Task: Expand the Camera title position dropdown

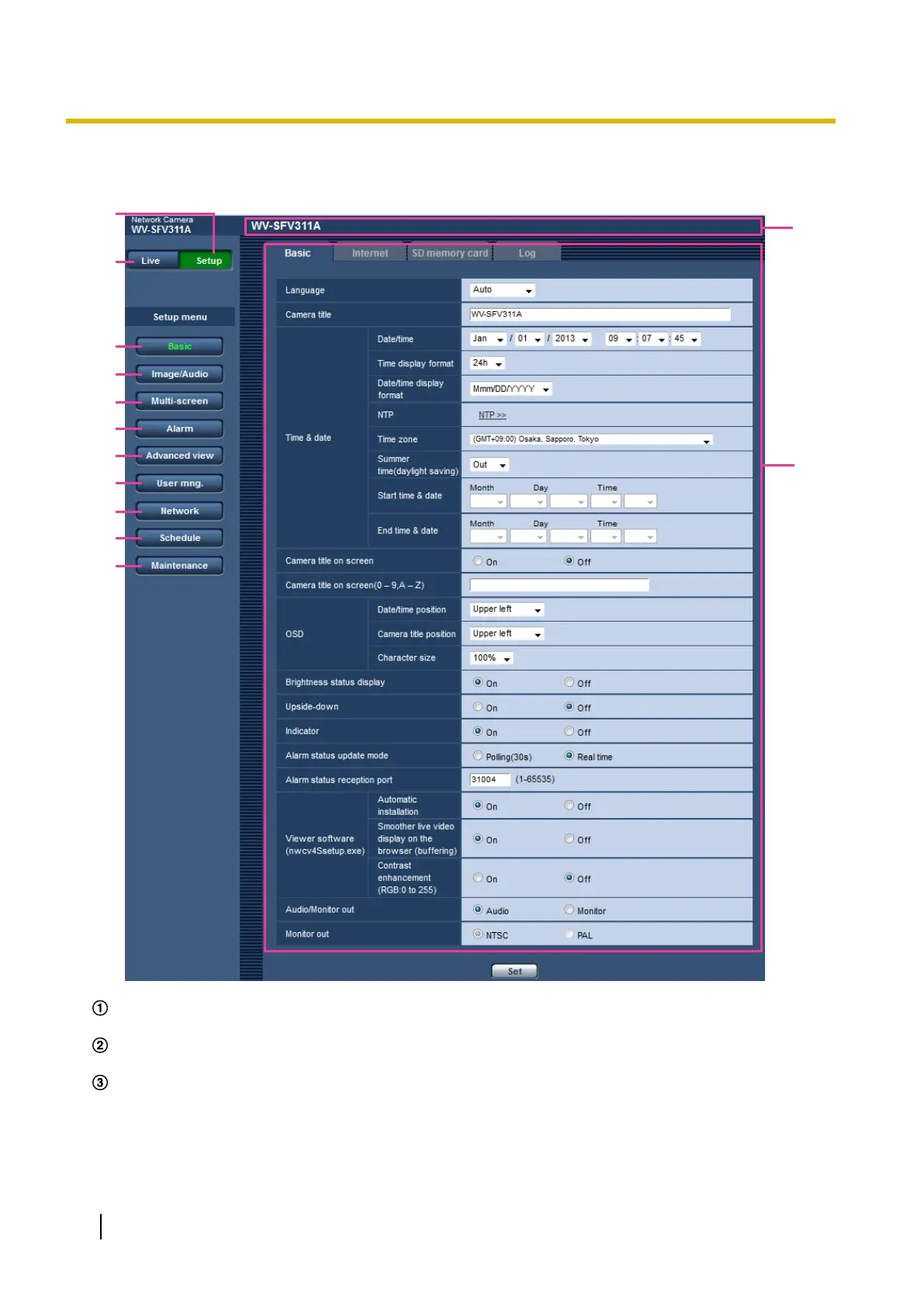Action: coord(507,634)
